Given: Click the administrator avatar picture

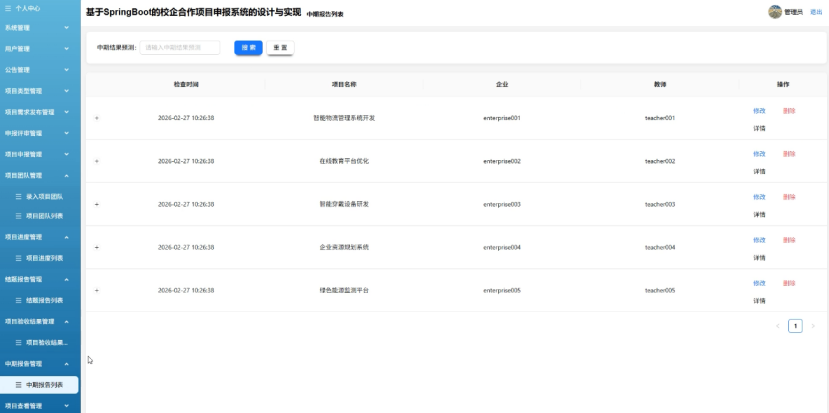Looking at the screenshot, I should click(775, 12).
